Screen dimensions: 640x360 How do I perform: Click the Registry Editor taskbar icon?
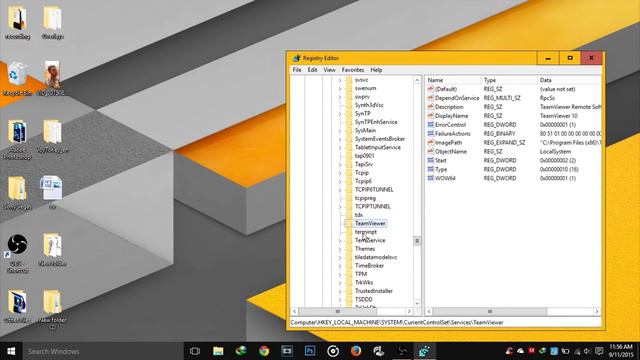424,351
